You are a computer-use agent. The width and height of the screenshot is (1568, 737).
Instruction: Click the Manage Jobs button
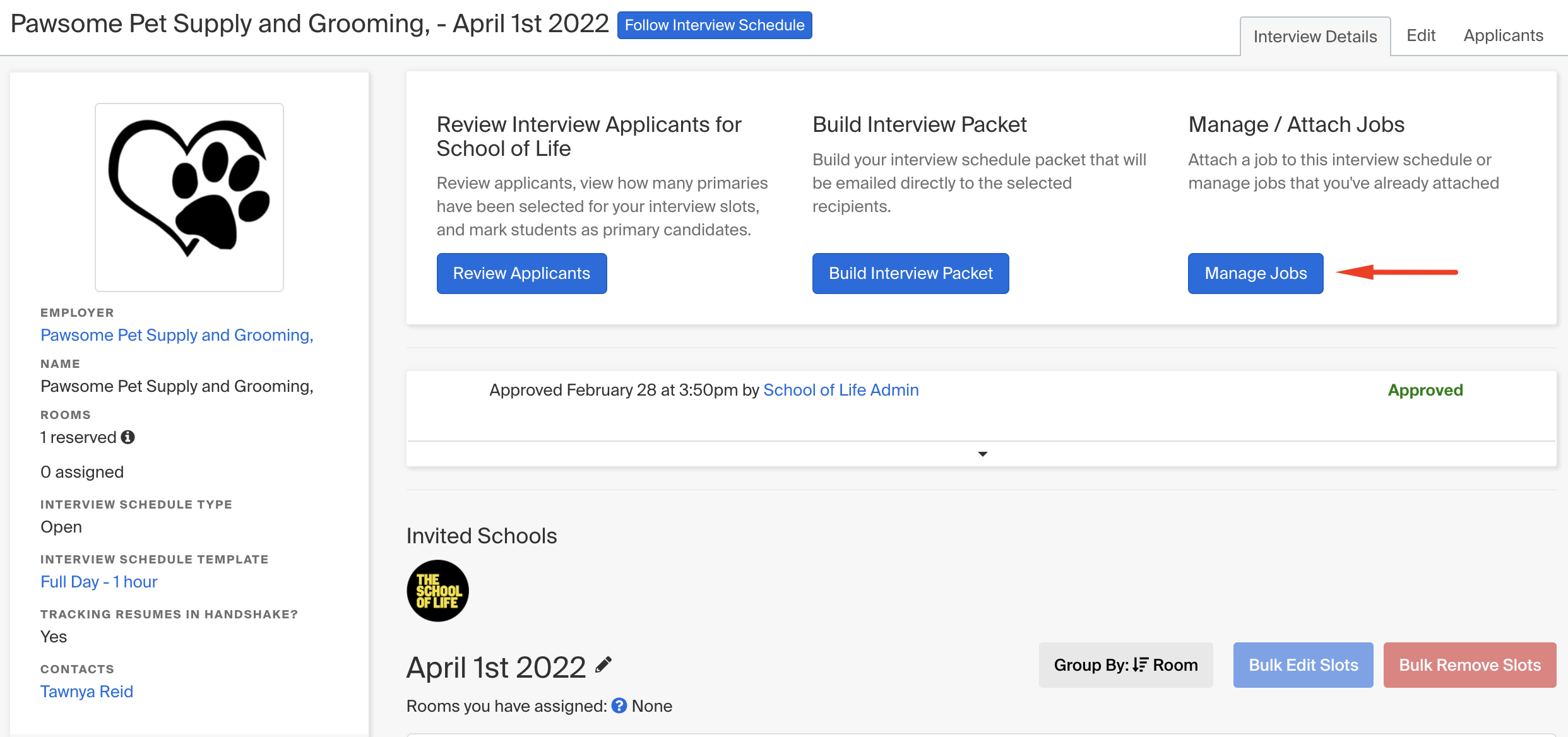click(1256, 273)
